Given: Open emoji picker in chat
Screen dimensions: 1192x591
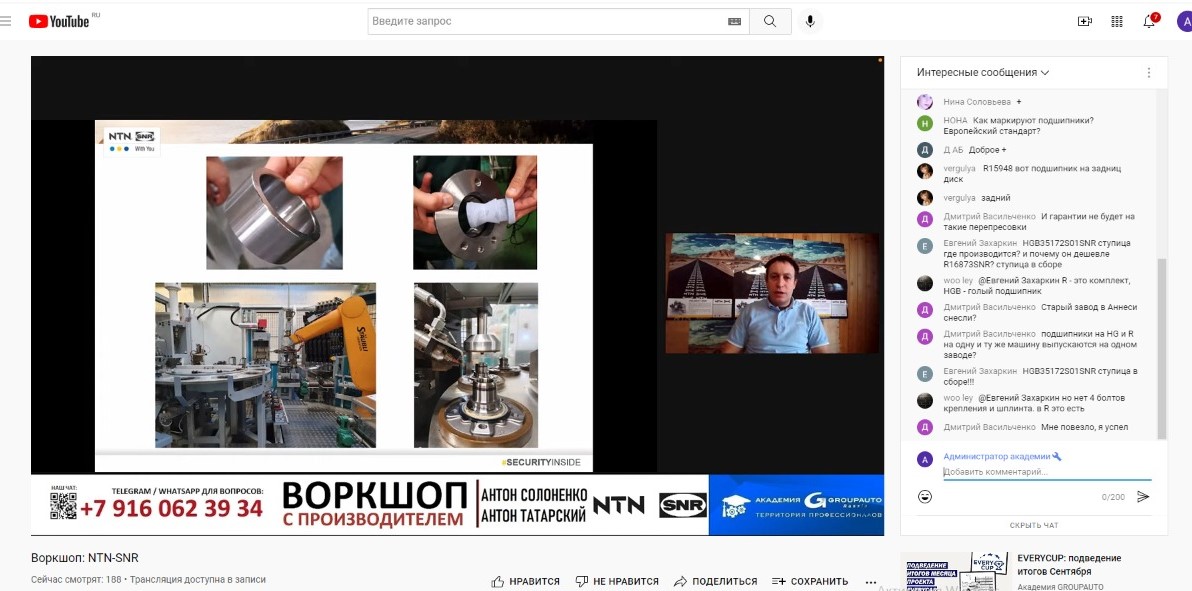Looking at the screenshot, I should 925,497.
